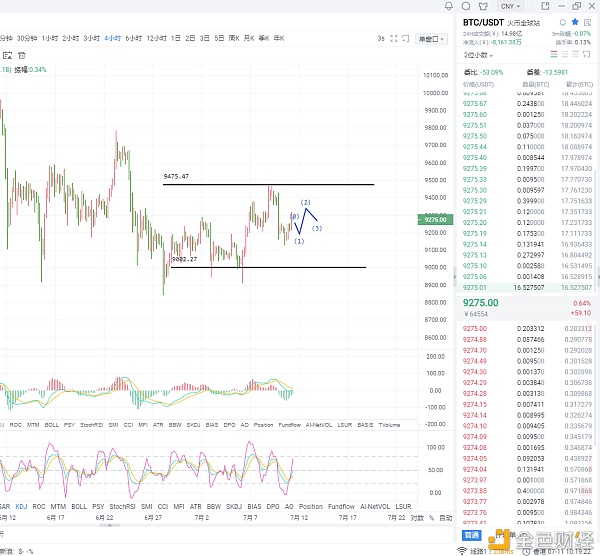Switch chart to 1日 timeframe
Screen dimensions: 600x556
176,38
